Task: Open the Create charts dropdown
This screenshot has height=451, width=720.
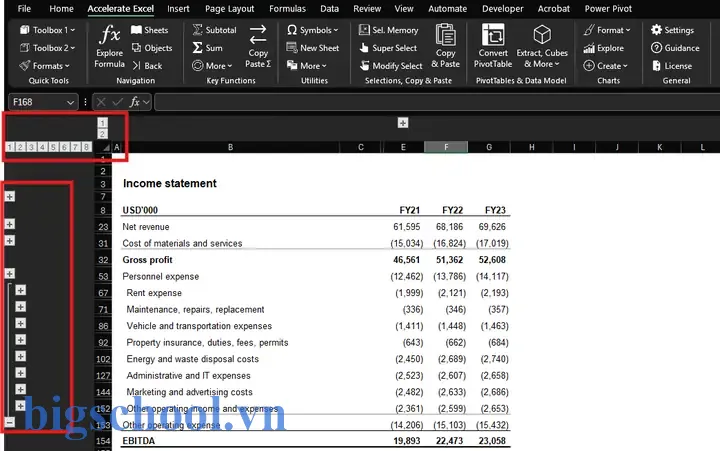Action: [x=605, y=66]
